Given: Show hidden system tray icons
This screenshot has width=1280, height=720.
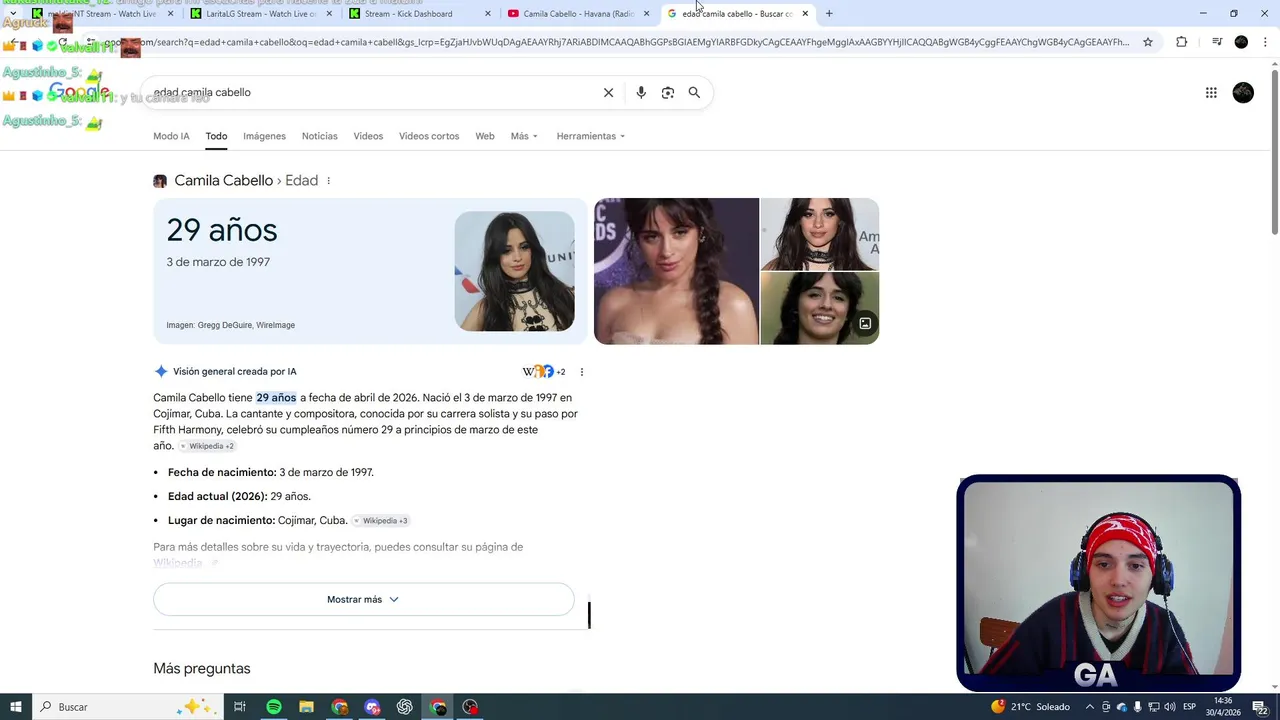Looking at the screenshot, I should click(1090, 707).
